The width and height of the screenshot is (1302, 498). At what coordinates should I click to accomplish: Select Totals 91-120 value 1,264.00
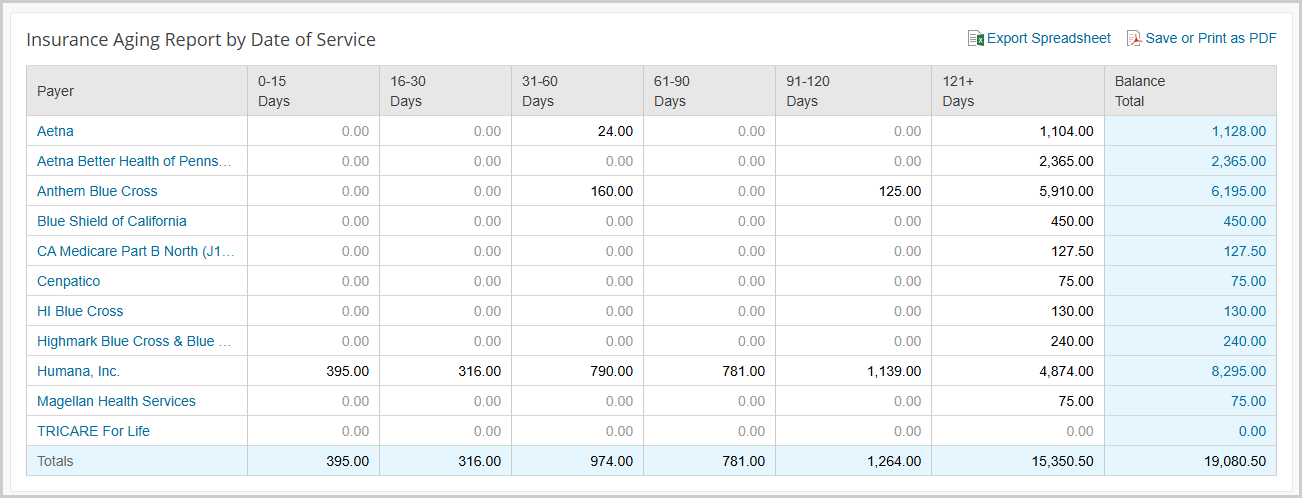coord(894,461)
